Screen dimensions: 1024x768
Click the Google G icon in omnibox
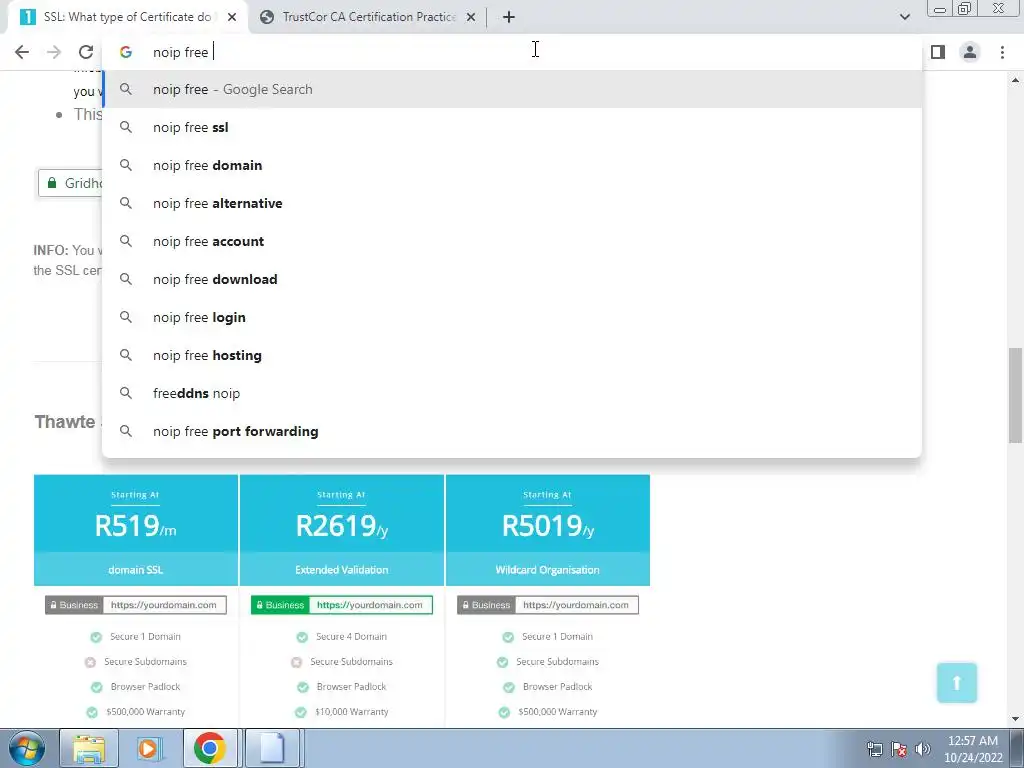pos(125,52)
